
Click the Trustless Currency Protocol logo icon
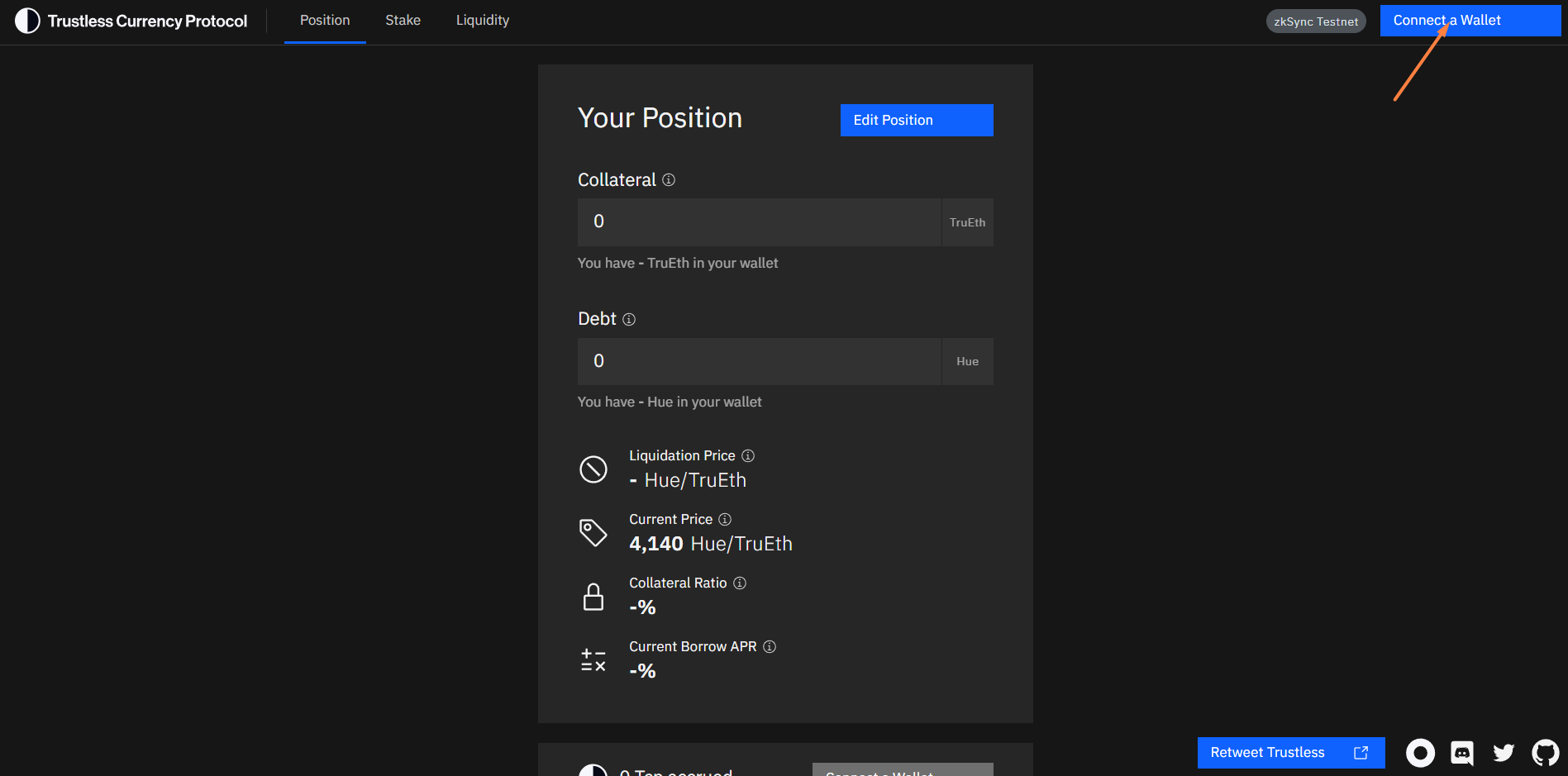(x=27, y=21)
